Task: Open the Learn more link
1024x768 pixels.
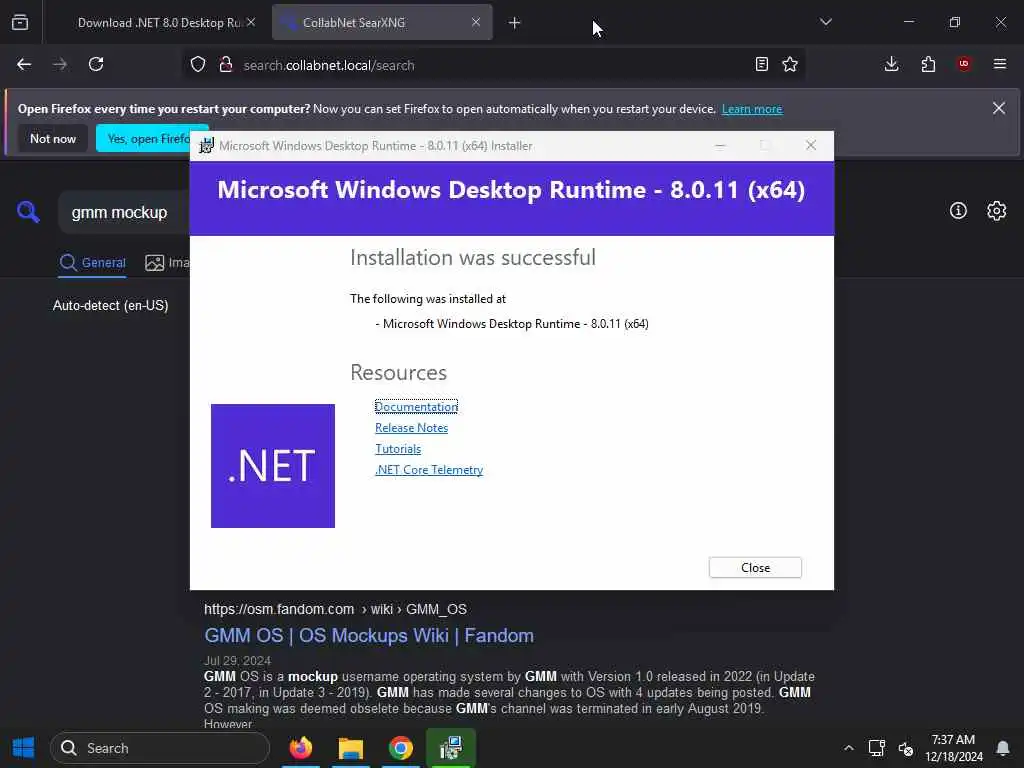Action: (x=752, y=109)
